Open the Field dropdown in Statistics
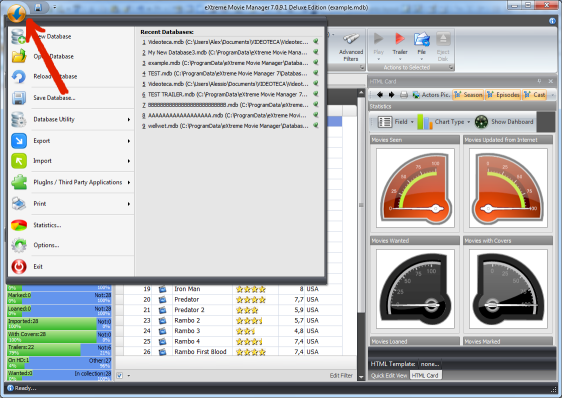562x398 pixels. [x=396, y=122]
